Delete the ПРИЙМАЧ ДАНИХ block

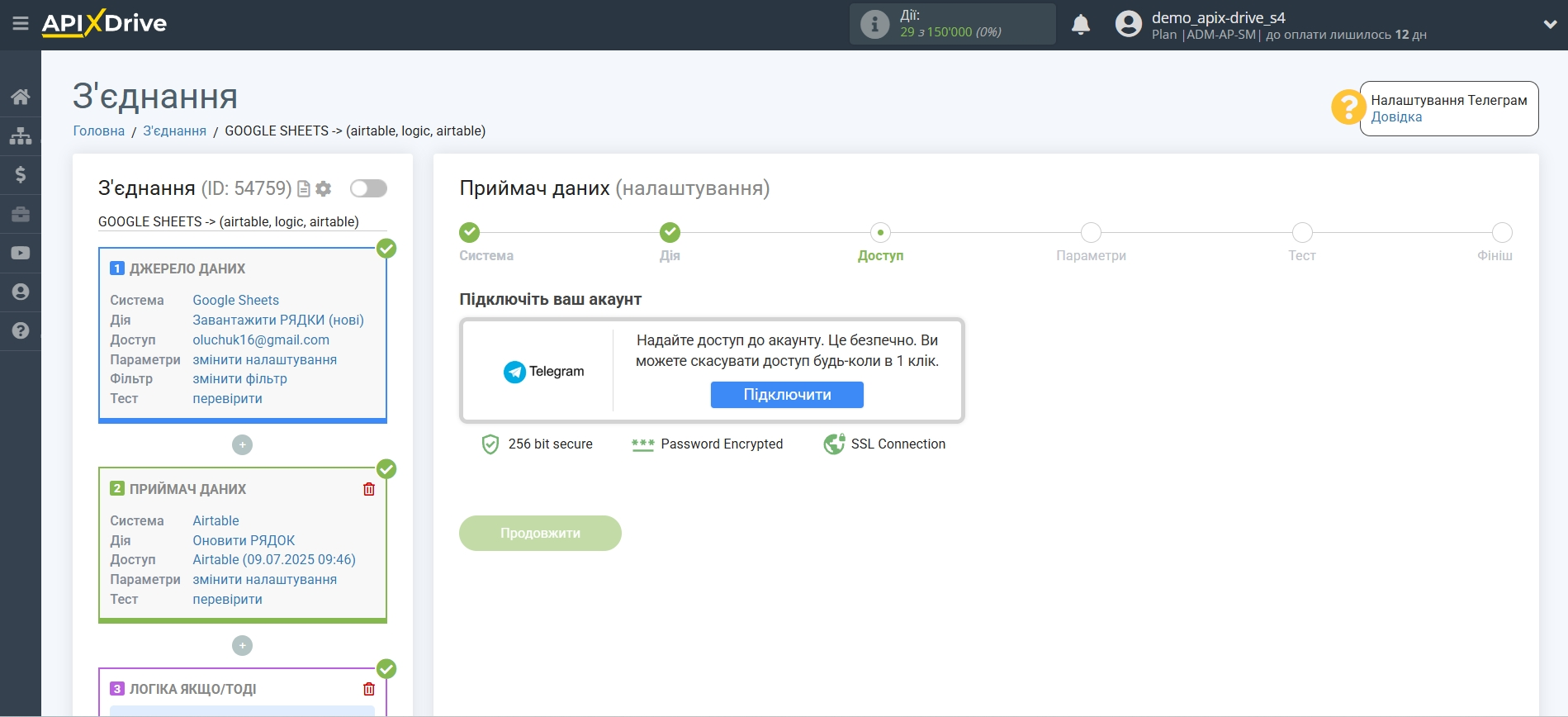coord(369,489)
